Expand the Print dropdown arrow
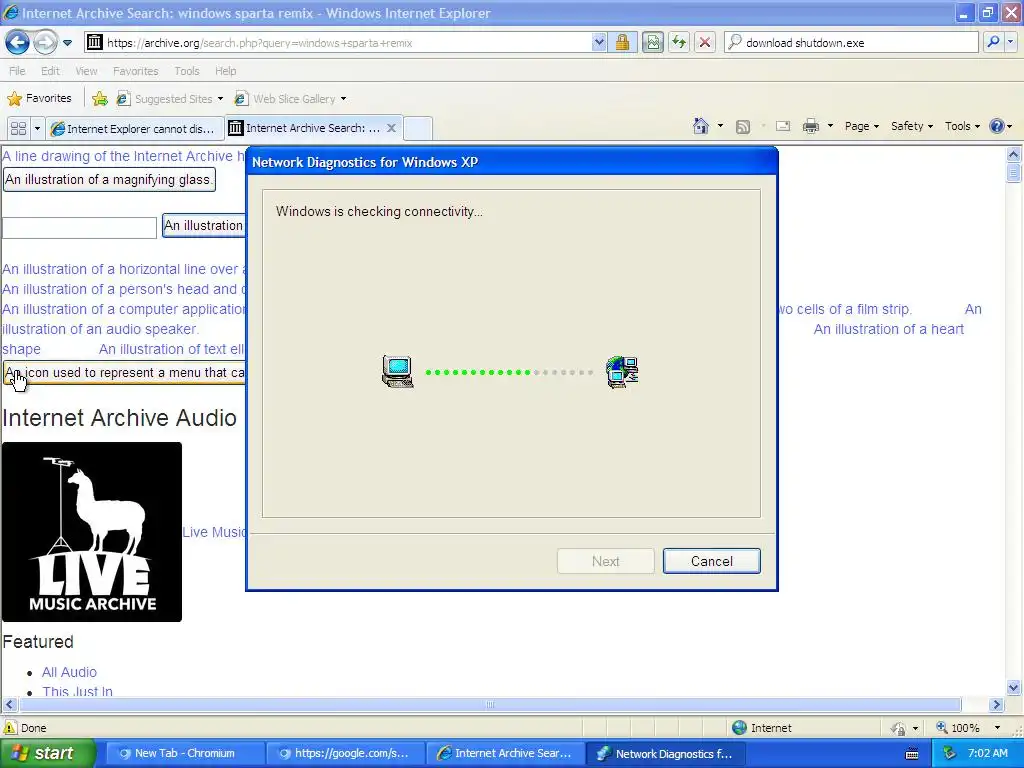Viewport: 1024px width, 768px height. pyautogui.click(x=830, y=126)
